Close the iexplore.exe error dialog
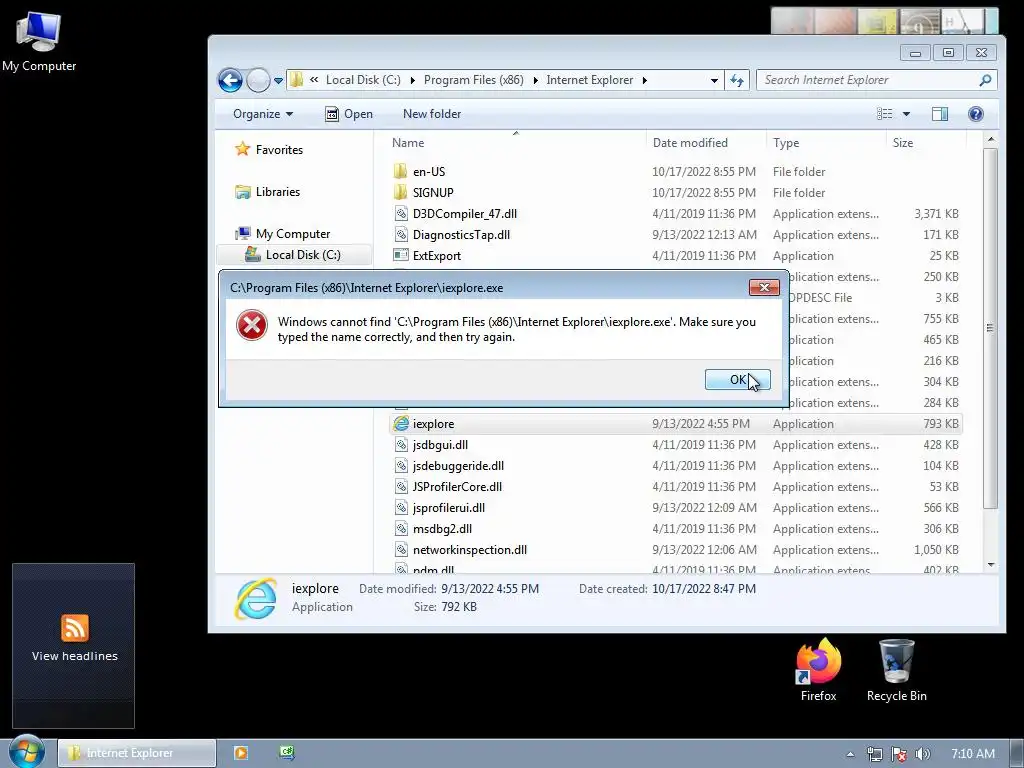Viewport: 1024px width, 768px height. [x=763, y=287]
